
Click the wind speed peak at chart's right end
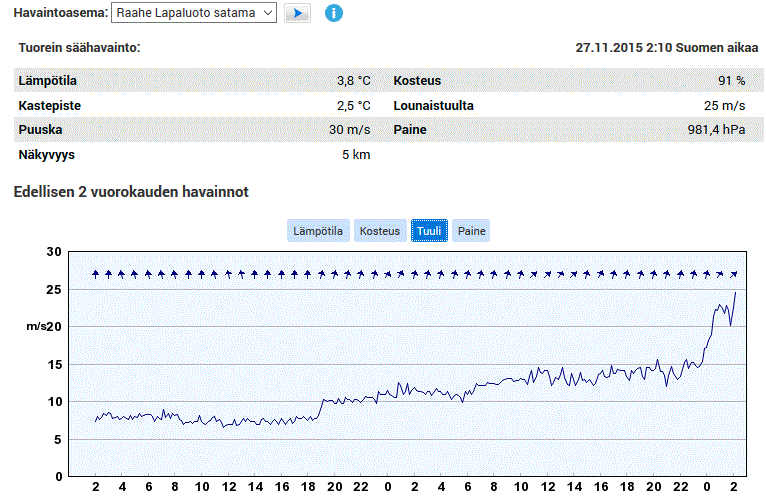(735, 293)
